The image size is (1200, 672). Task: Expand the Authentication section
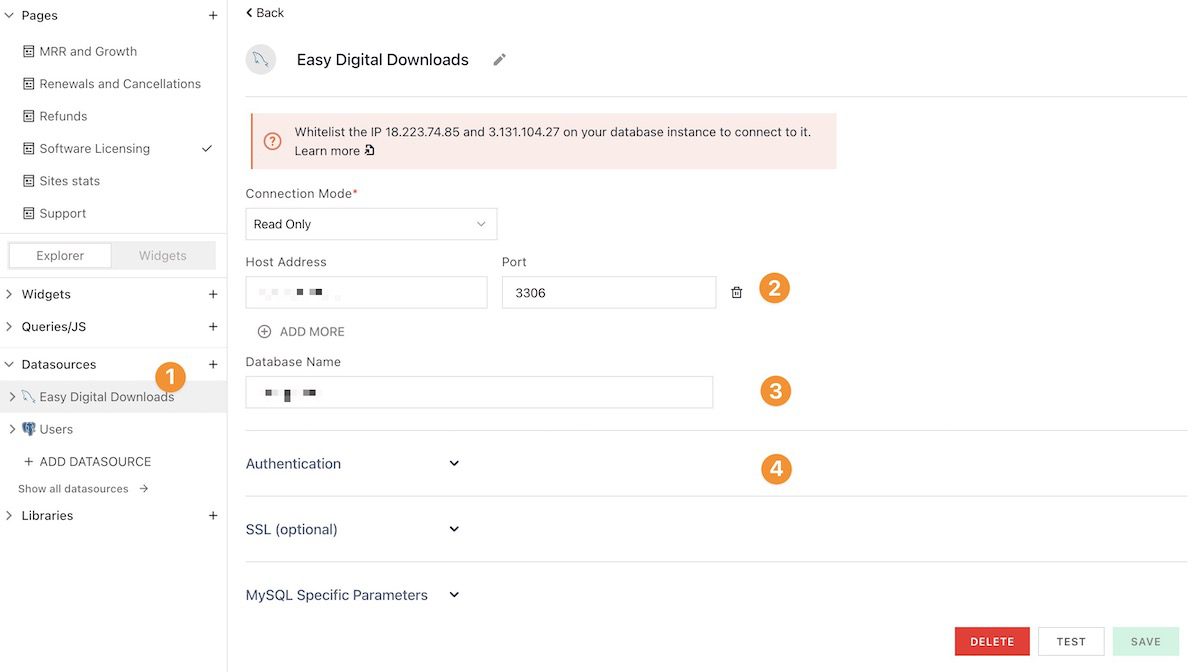[x=353, y=464]
